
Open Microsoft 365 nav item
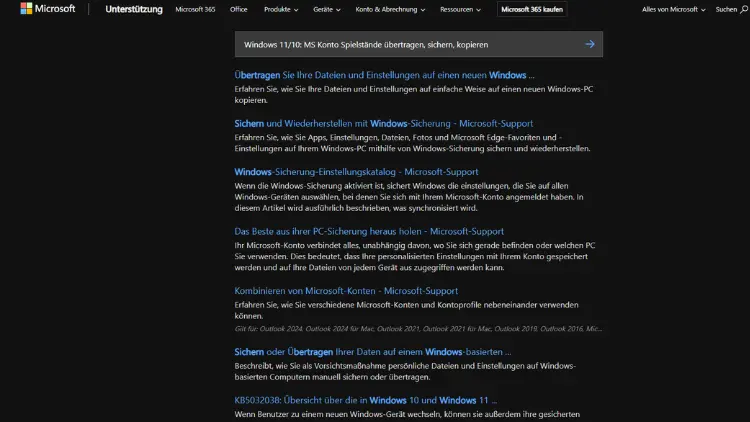coord(195,9)
